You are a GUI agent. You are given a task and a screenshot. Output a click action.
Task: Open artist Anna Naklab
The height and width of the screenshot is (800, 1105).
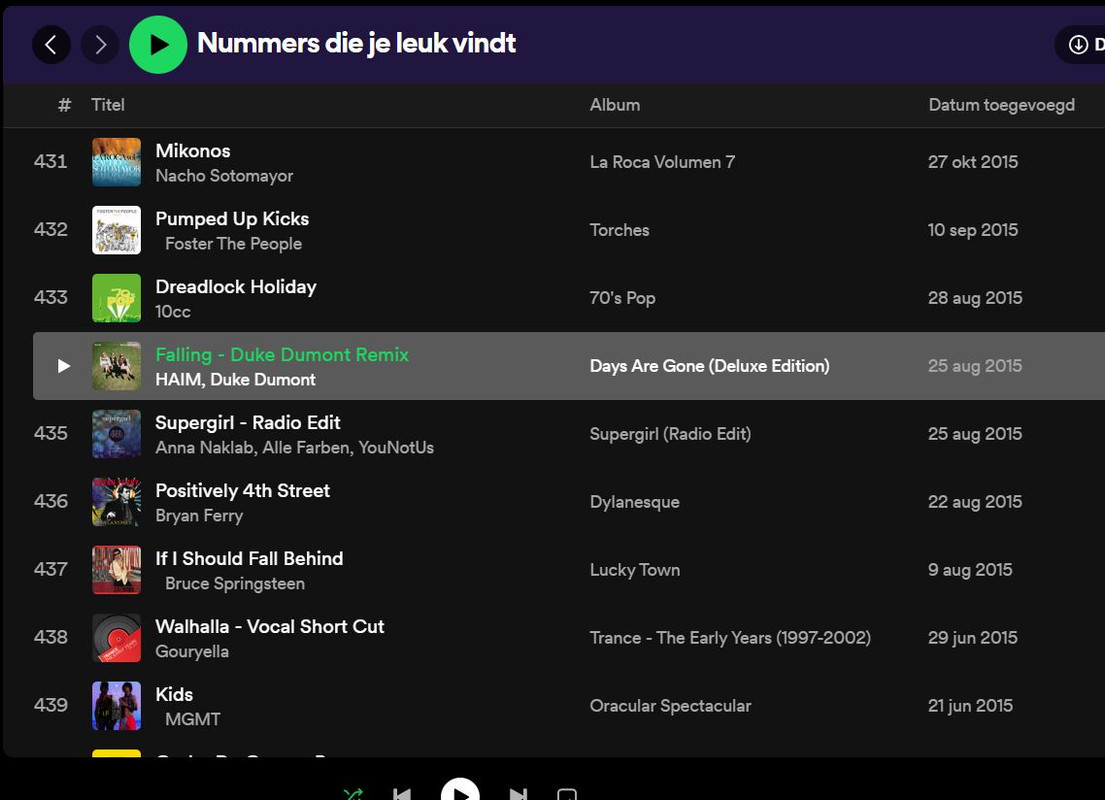point(204,448)
